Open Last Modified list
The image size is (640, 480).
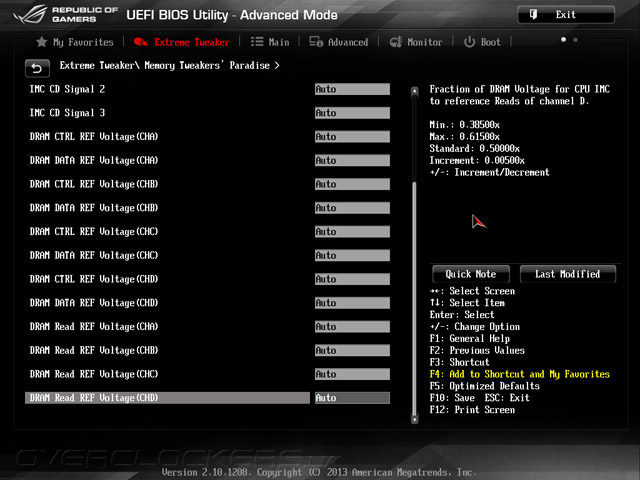coord(567,274)
